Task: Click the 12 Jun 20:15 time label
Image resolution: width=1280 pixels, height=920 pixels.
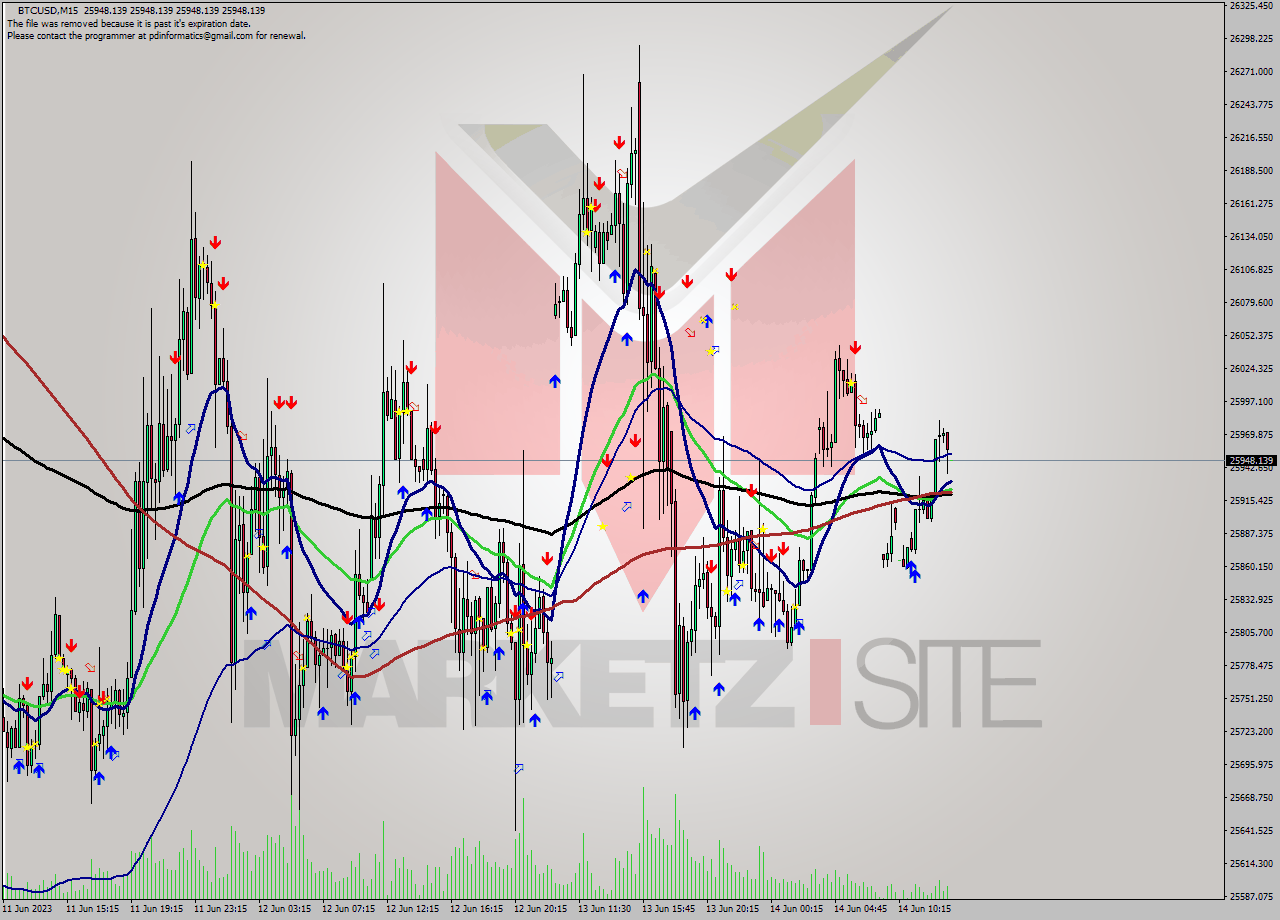Action: point(540,910)
